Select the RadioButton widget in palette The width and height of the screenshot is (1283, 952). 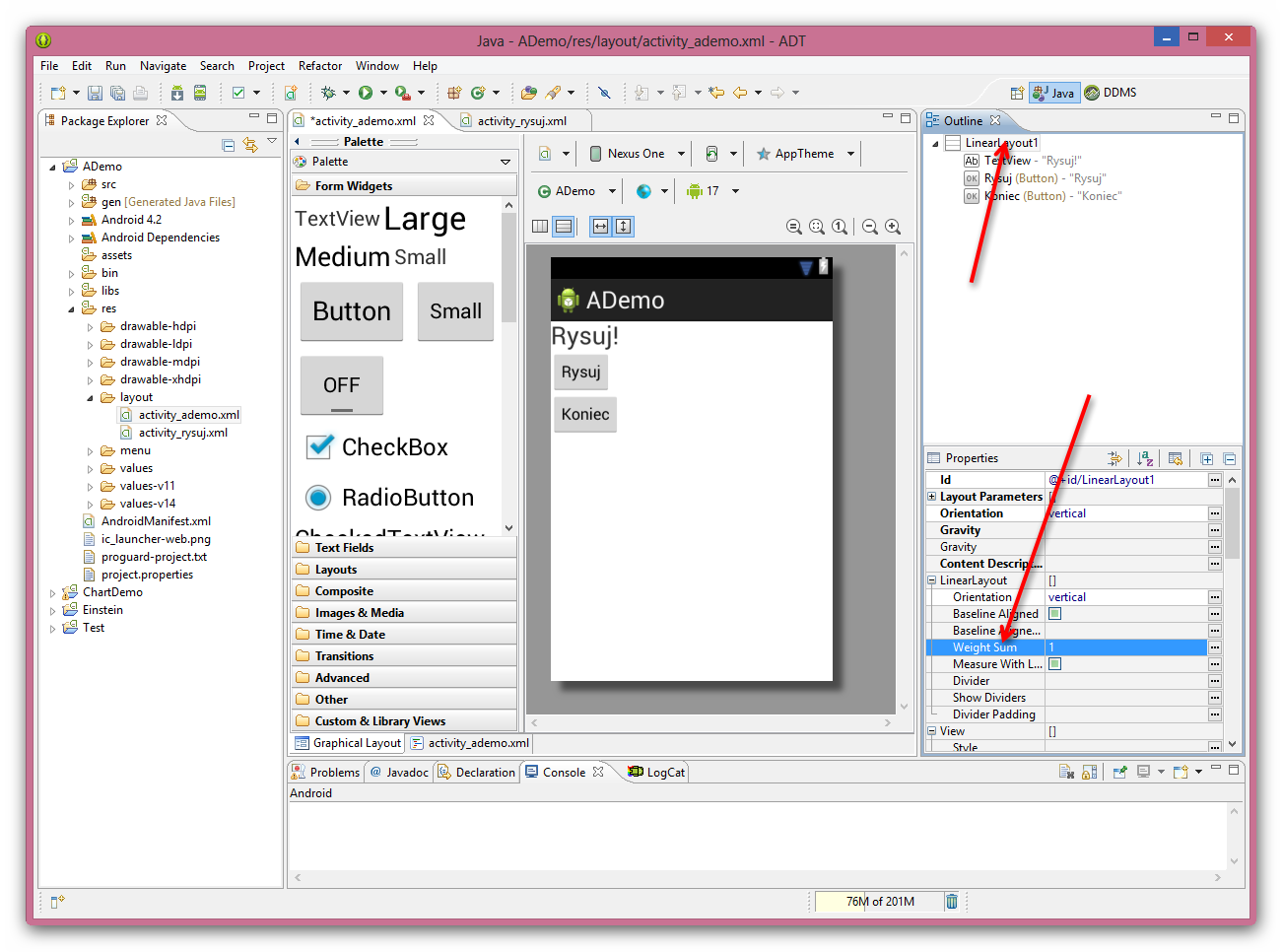click(x=390, y=498)
